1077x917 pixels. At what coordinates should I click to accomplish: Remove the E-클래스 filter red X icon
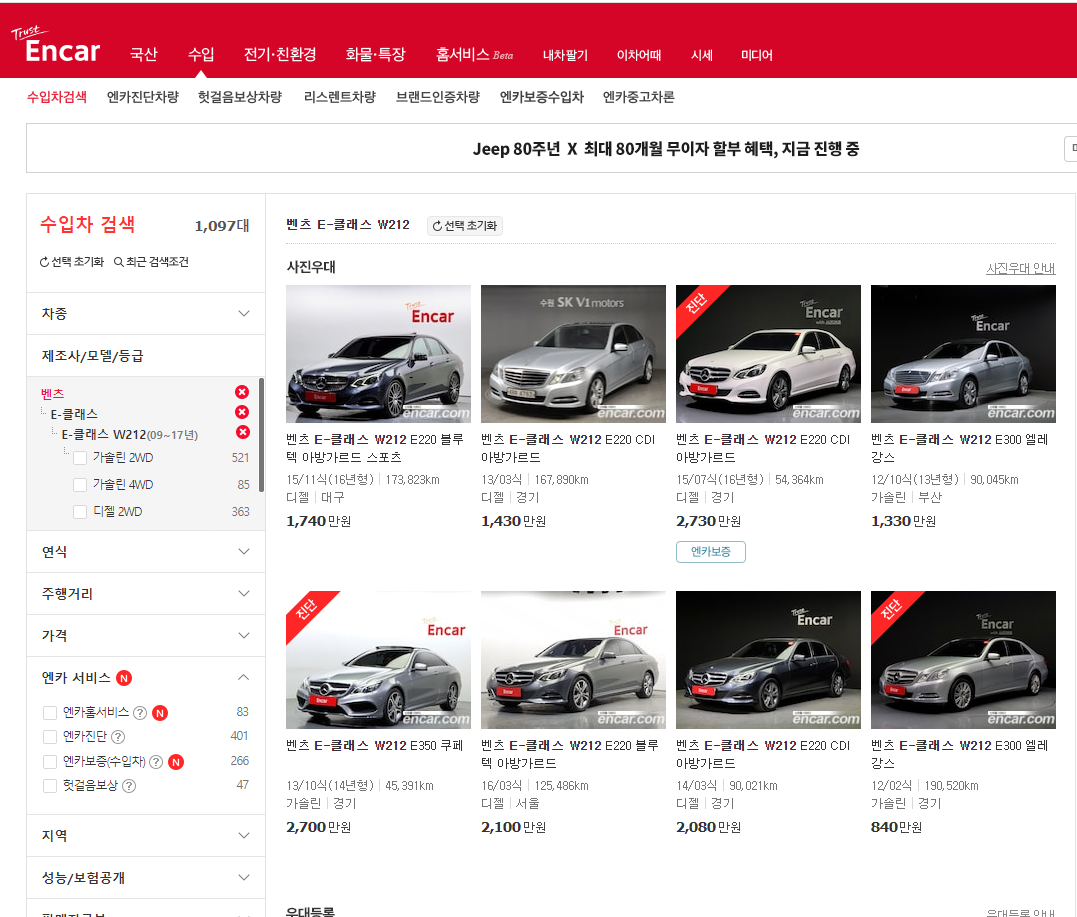[x=242, y=412]
